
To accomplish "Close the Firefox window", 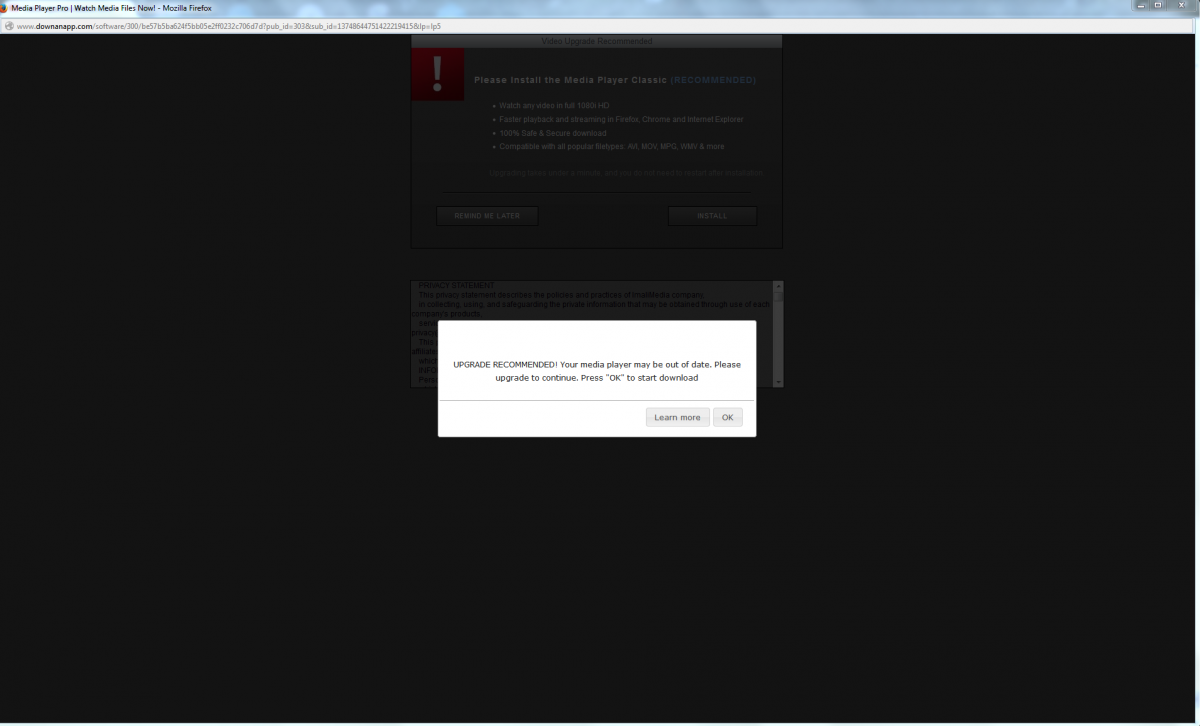I will coord(1181,6).
